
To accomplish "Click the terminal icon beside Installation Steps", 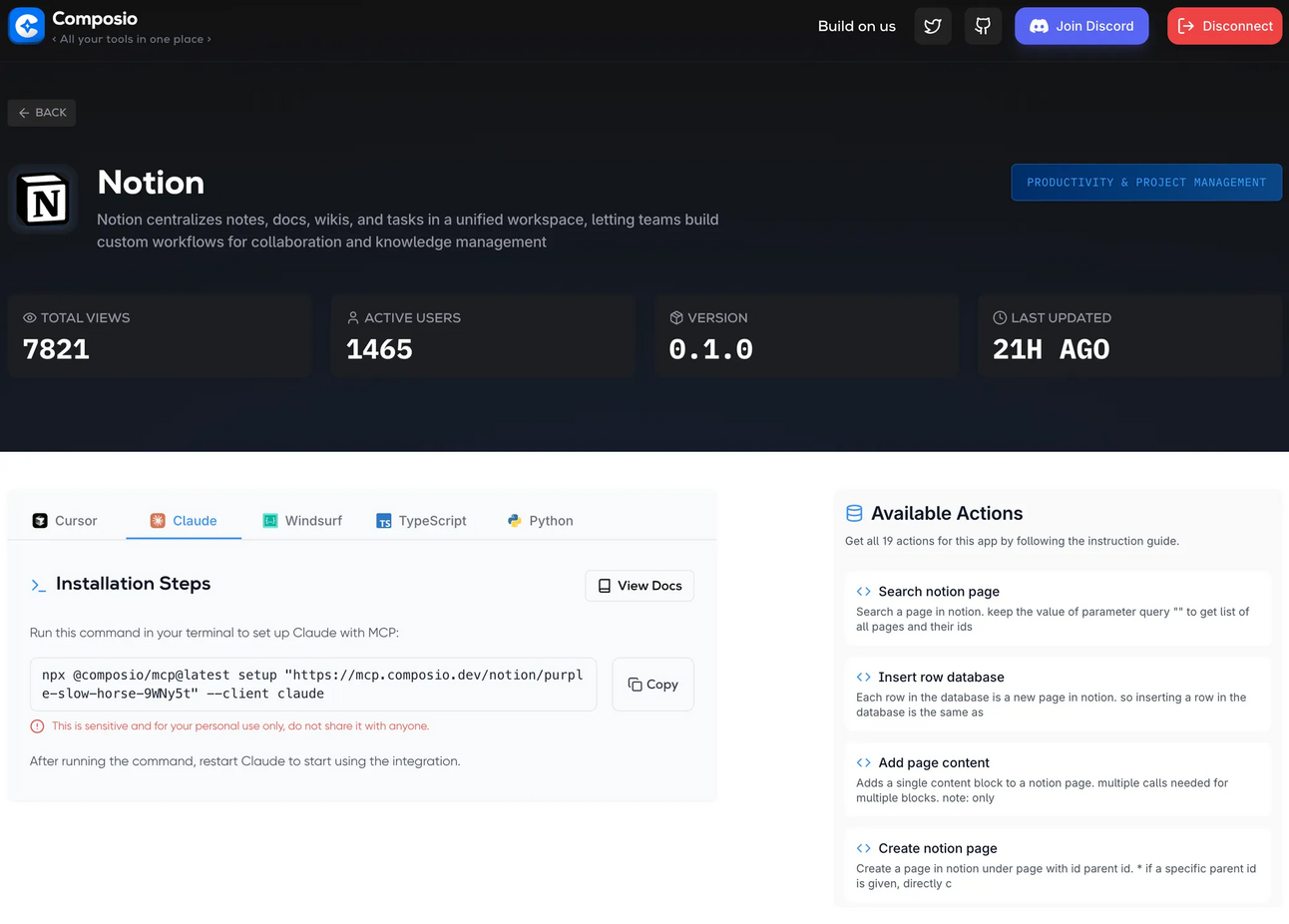I will (39, 585).
